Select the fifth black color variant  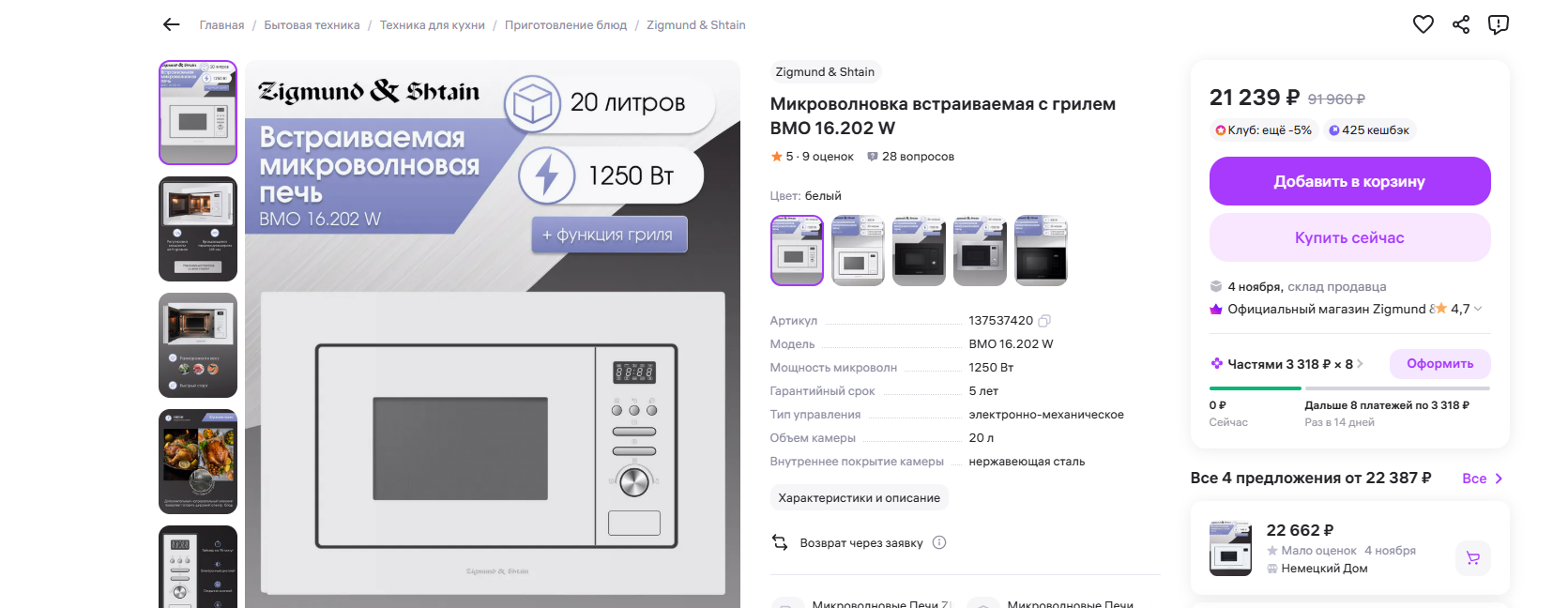1041,251
